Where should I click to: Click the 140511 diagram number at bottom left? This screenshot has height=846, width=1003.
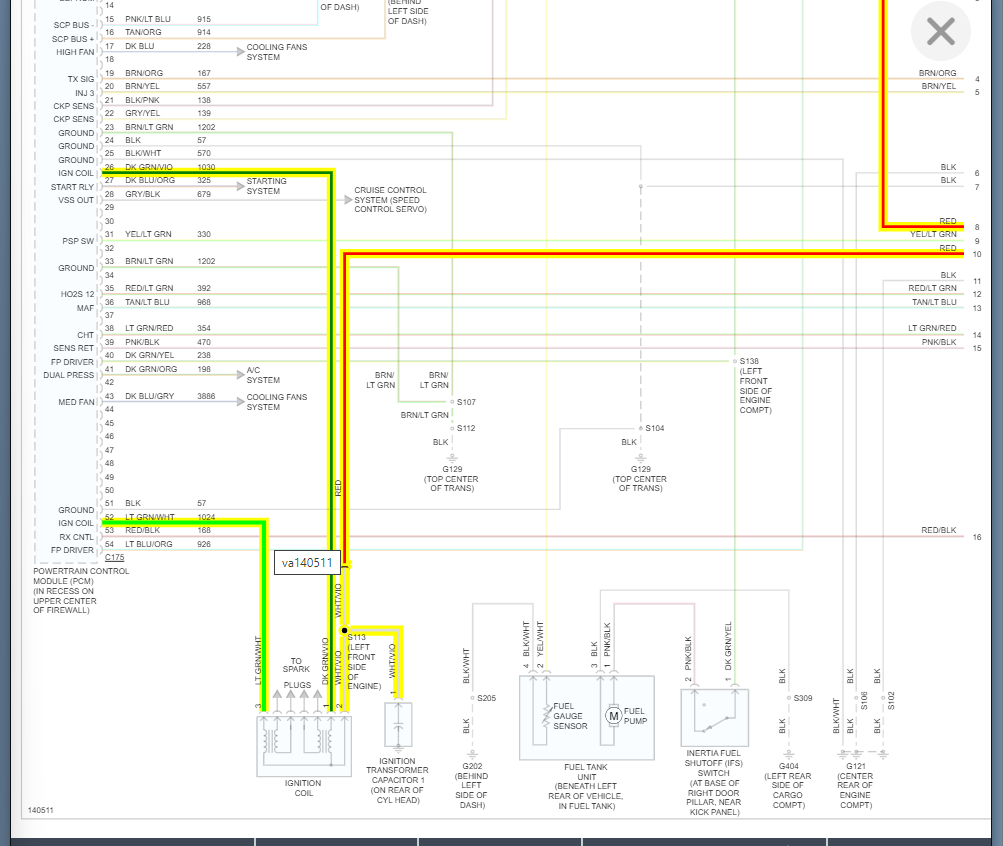click(x=40, y=810)
